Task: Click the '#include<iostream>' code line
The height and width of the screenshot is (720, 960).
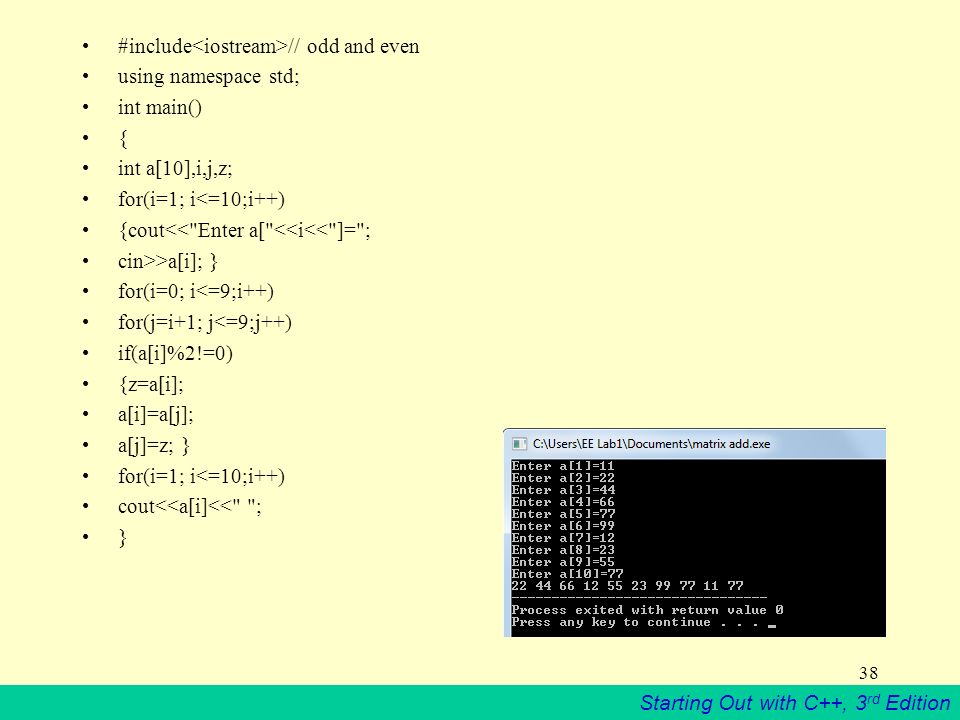Action: 268,47
